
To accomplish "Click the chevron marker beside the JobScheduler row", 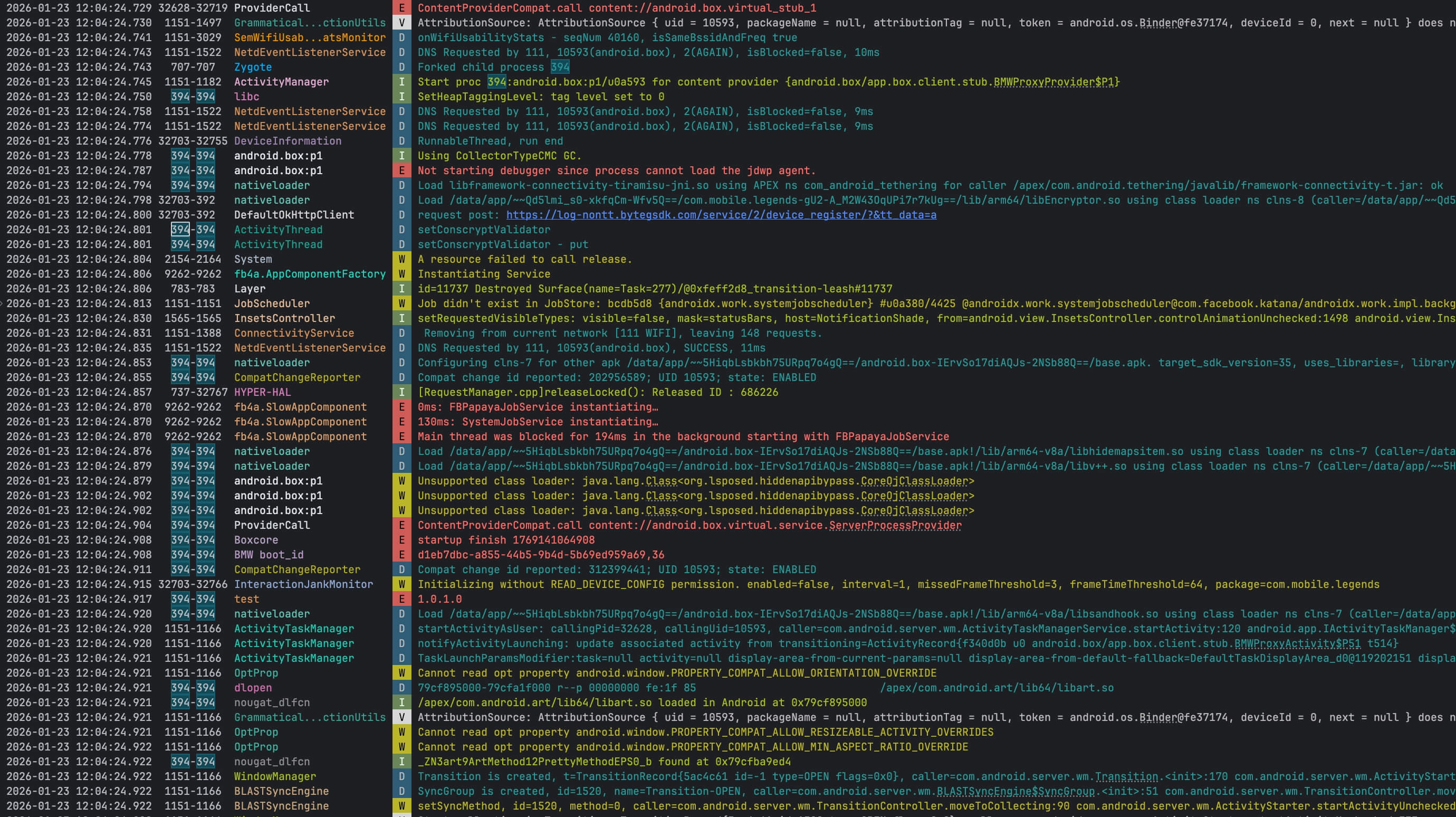I will click(3, 303).
